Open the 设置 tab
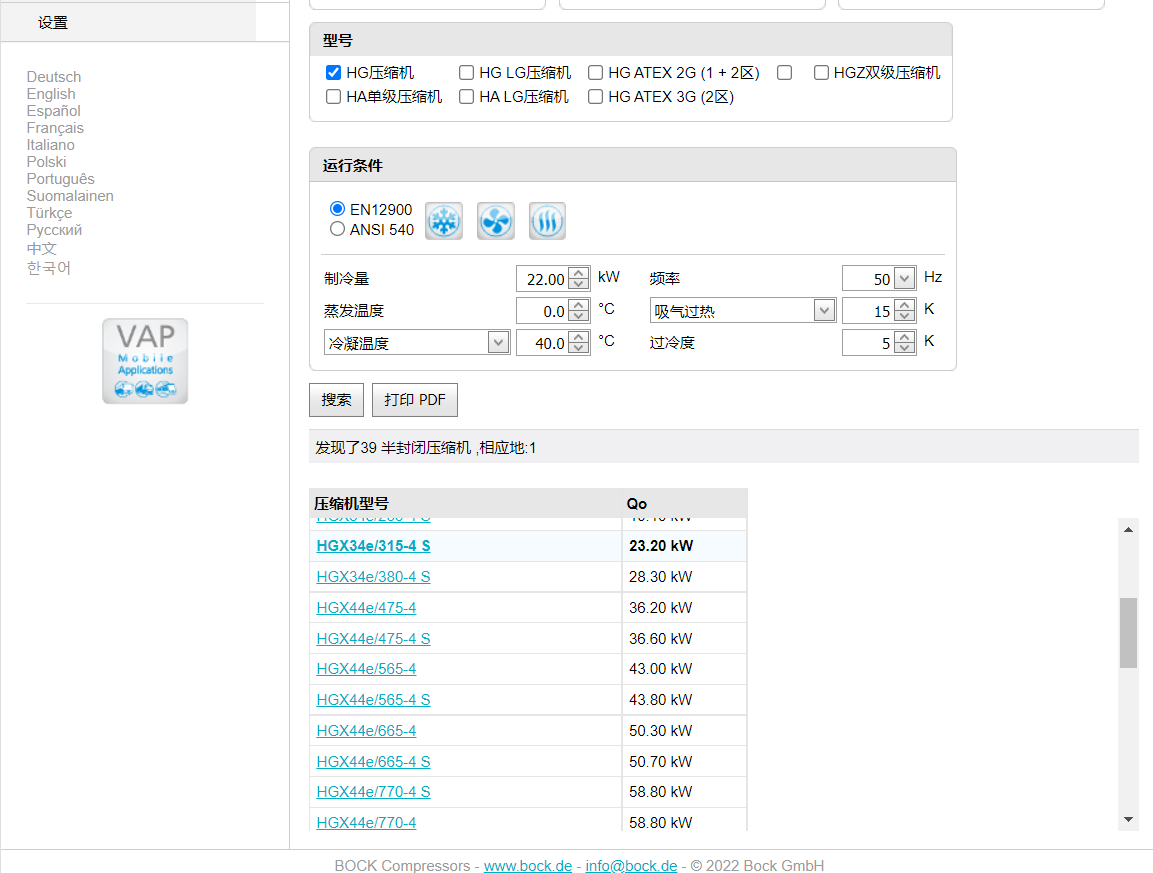1153x873 pixels. coord(128,22)
